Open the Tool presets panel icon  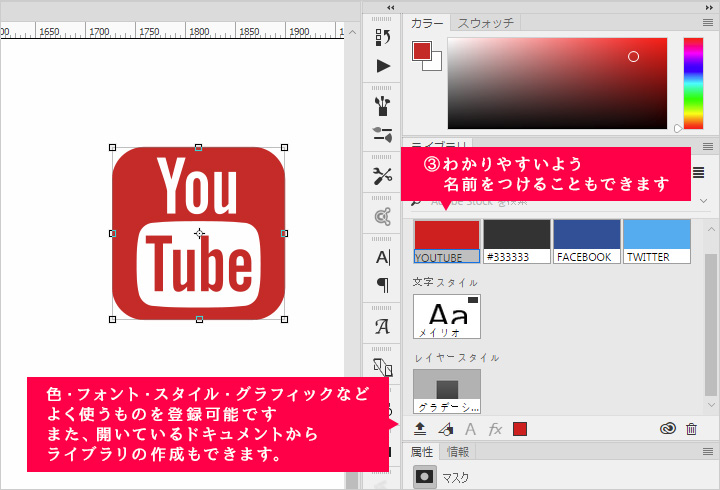[x=382, y=175]
